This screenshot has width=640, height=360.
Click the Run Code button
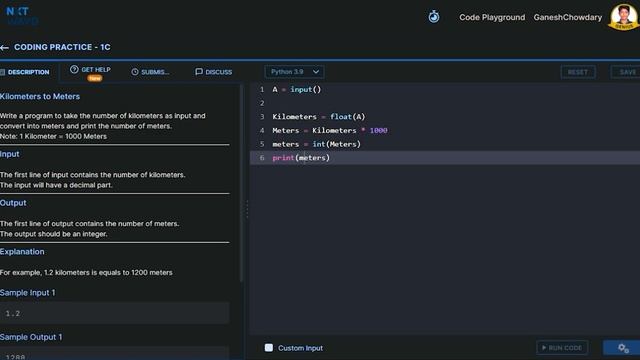click(x=562, y=348)
